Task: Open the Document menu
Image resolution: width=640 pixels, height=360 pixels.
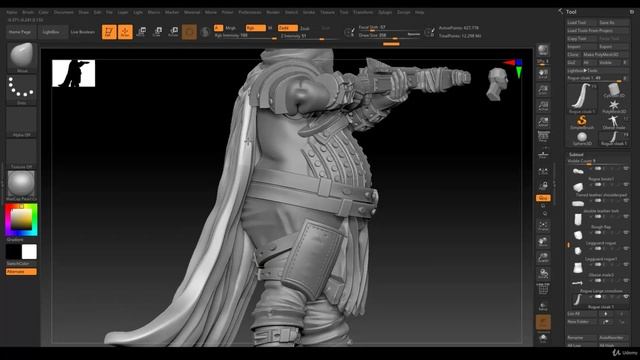Action: point(64,12)
